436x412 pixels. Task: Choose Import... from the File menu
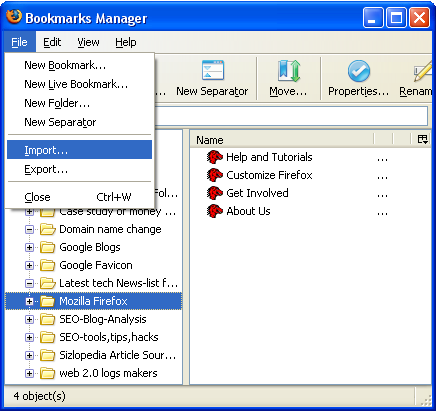79,150
